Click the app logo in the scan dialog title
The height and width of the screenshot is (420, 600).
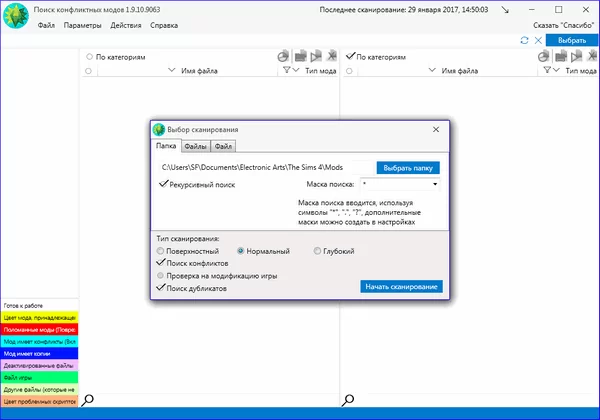click(158, 129)
